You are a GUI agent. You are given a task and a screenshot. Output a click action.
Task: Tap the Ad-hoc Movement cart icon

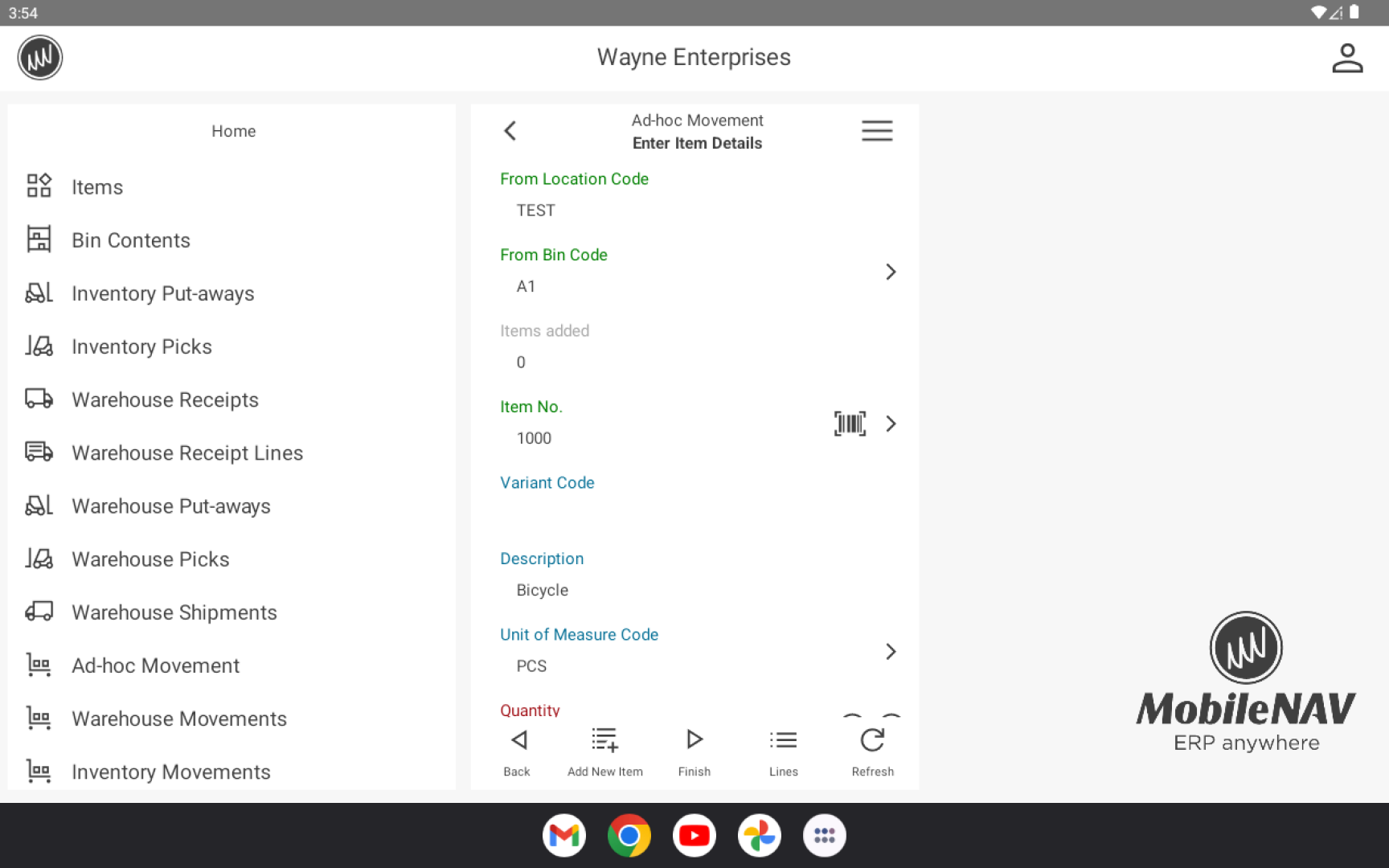(39, 665)
